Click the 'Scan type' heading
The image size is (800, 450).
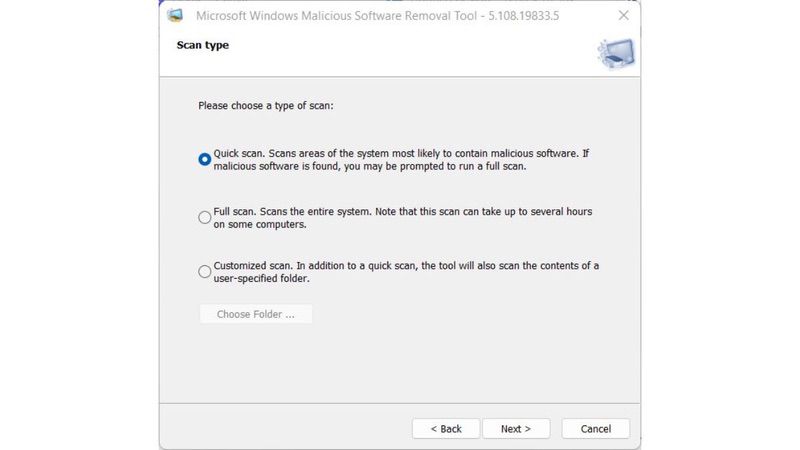(203, 45)
